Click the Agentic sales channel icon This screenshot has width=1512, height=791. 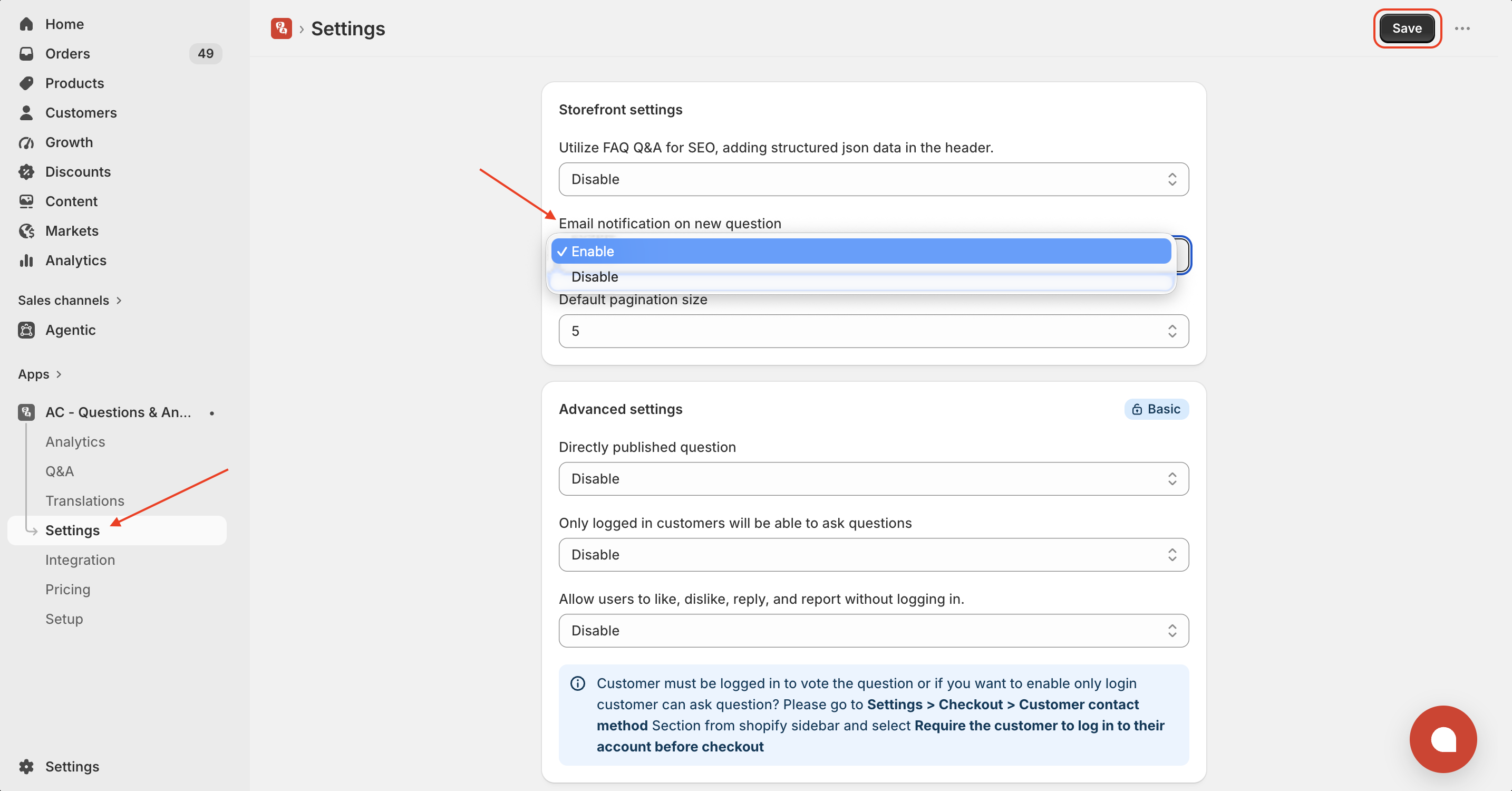point(26,330)
